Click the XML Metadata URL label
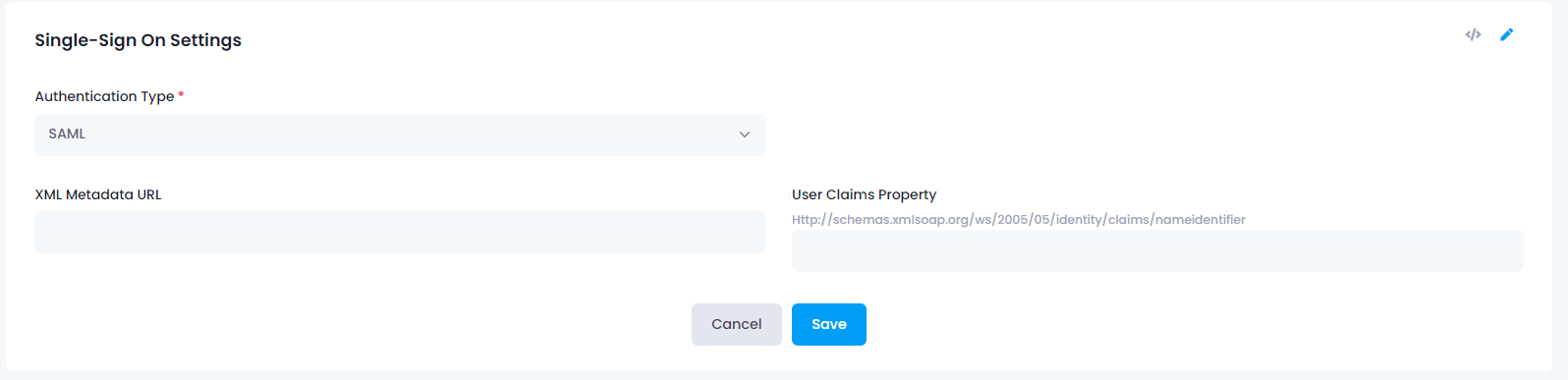The image size is (1568, 380). (x=98, y=194)
